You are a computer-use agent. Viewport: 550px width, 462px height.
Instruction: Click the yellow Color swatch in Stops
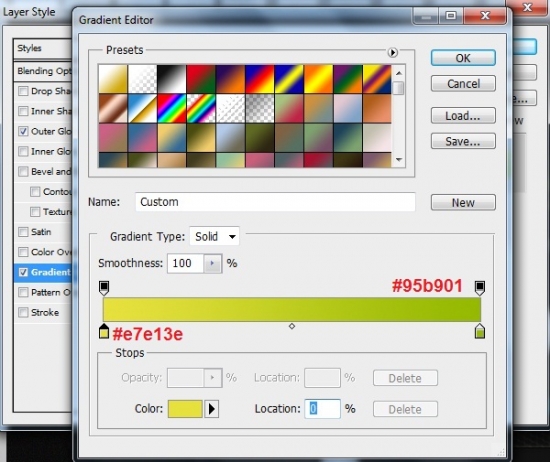(x=185, y=409)
